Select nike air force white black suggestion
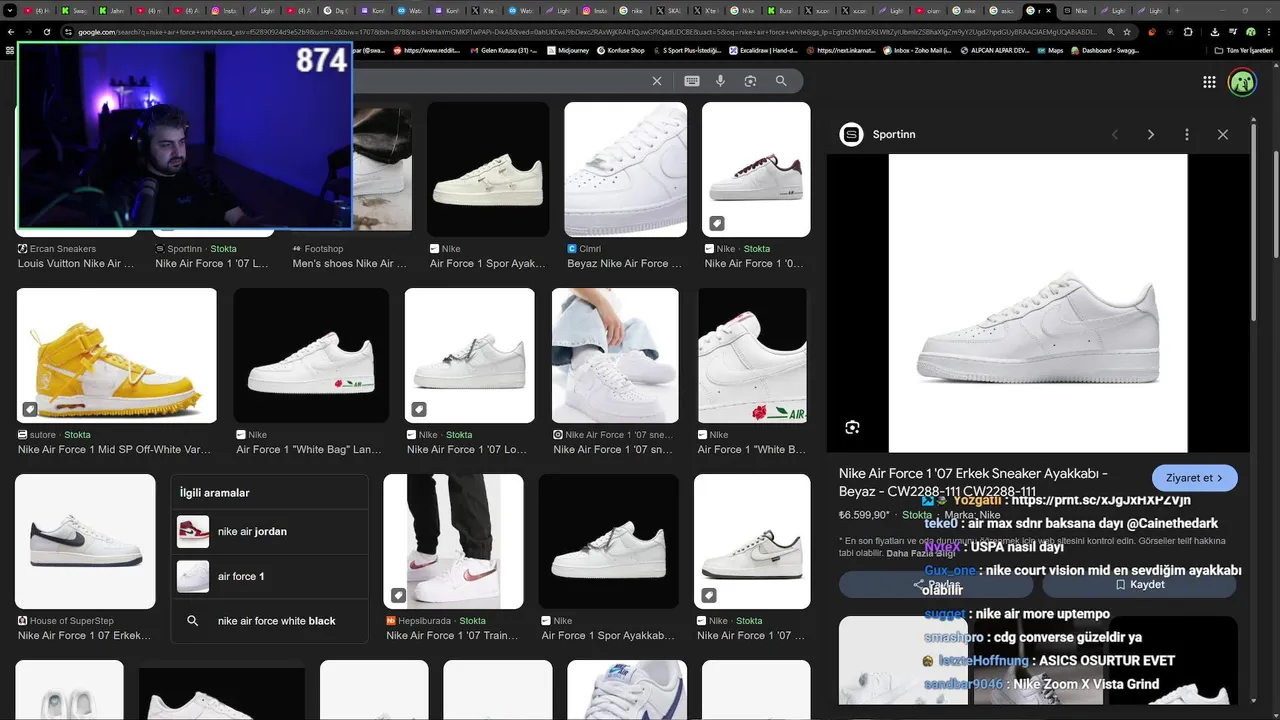This screenshot has width=1280, height=720. point(270,621)
